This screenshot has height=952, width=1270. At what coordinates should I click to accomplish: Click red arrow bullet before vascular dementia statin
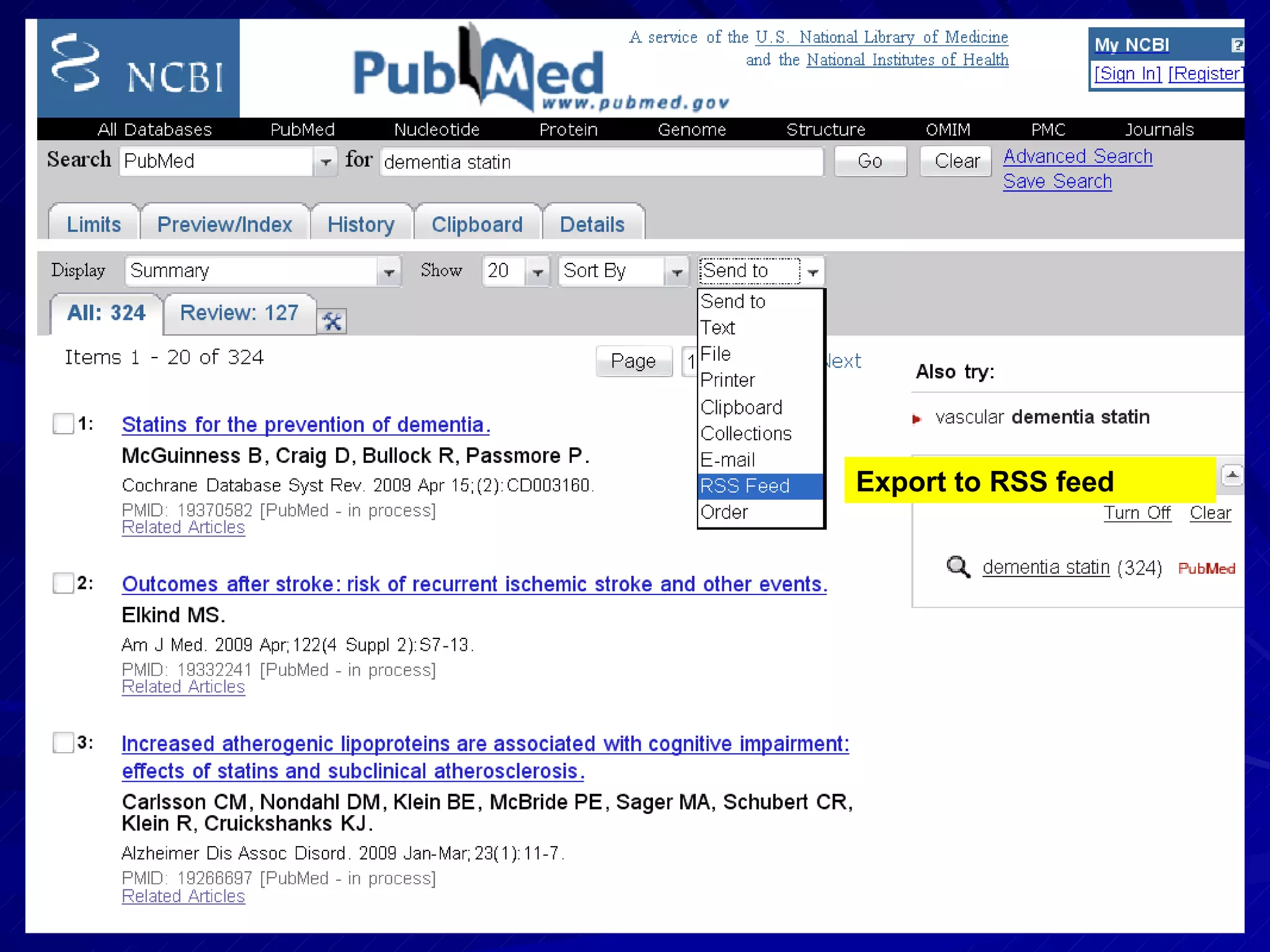tap(917, 419)
